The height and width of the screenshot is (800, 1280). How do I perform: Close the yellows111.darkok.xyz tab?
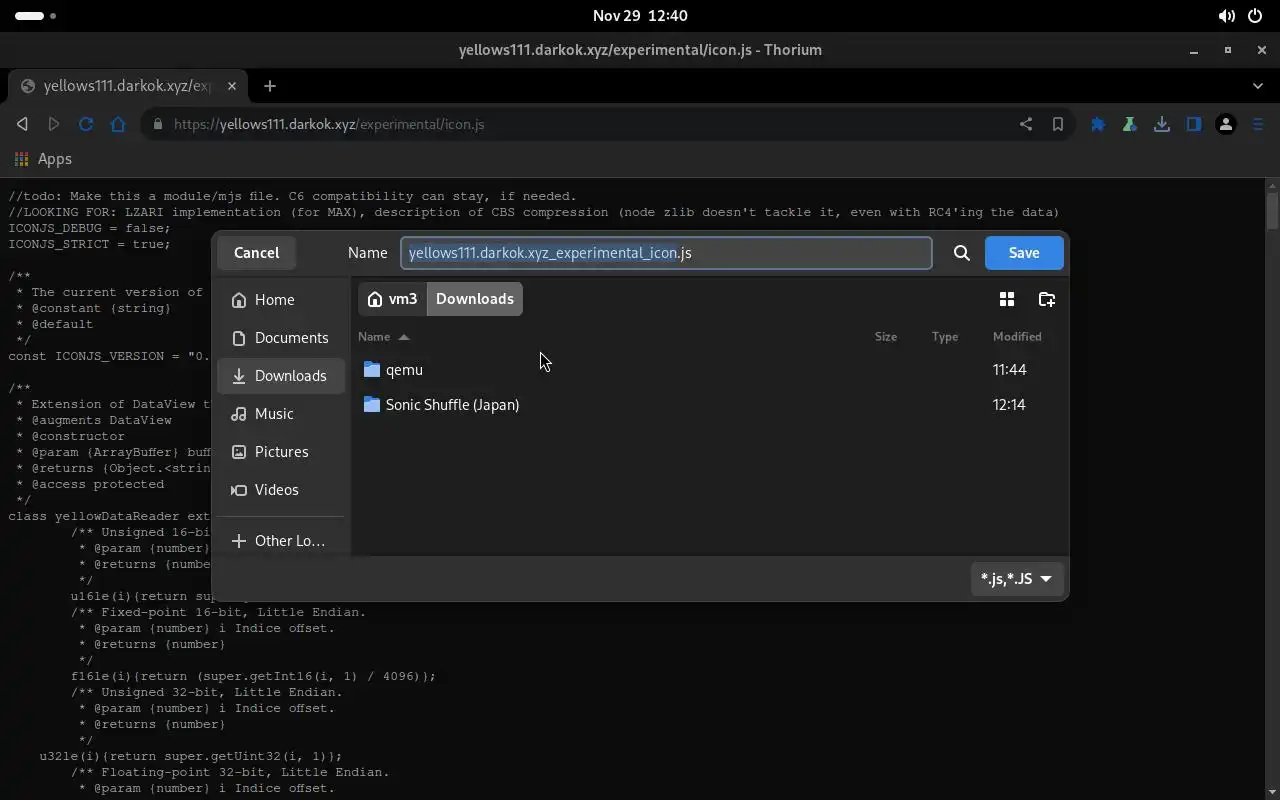point(232,86)
